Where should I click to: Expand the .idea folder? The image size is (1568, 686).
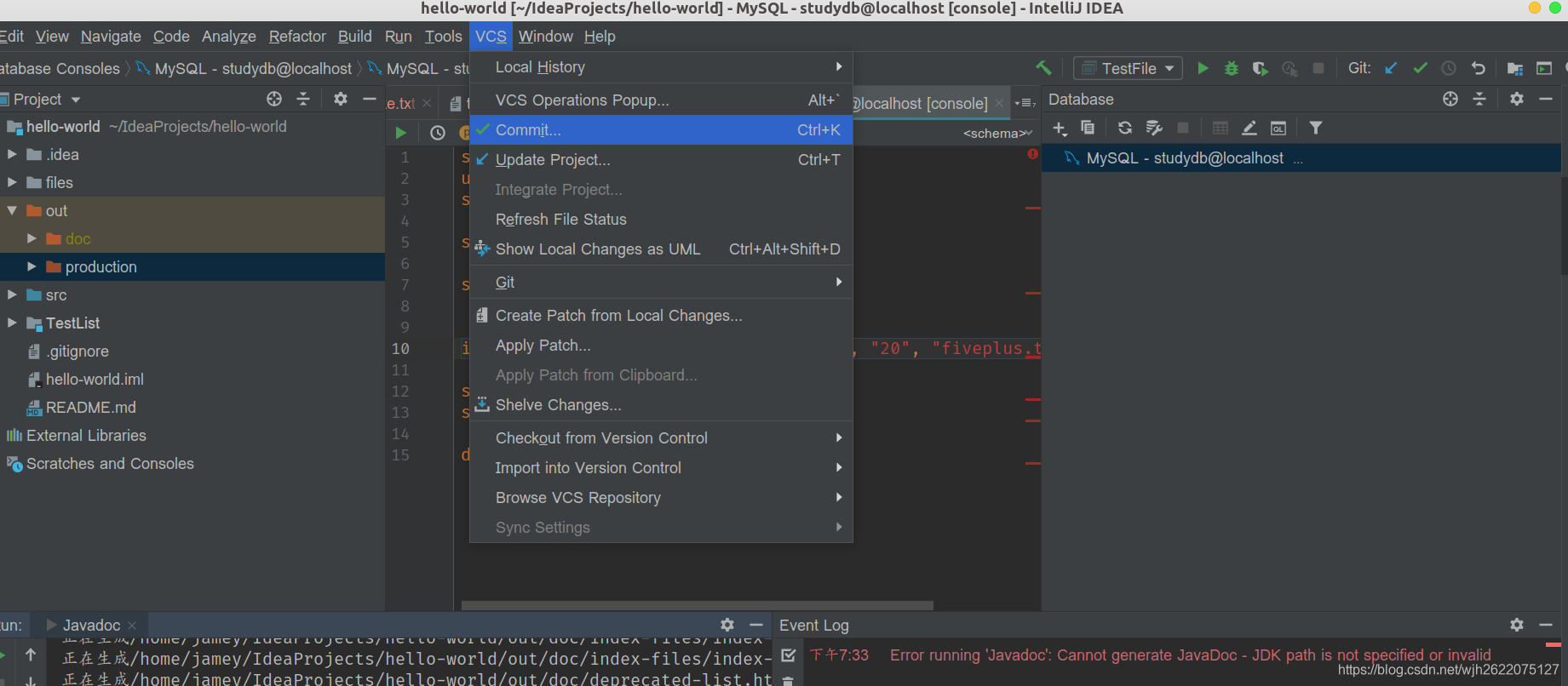pyautogui.click(x=12, y=154)
